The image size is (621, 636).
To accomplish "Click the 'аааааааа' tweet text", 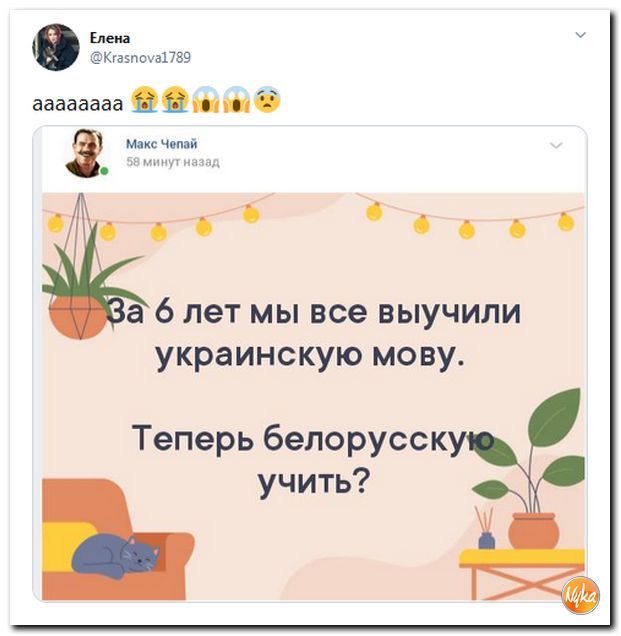I will [77, 103].
